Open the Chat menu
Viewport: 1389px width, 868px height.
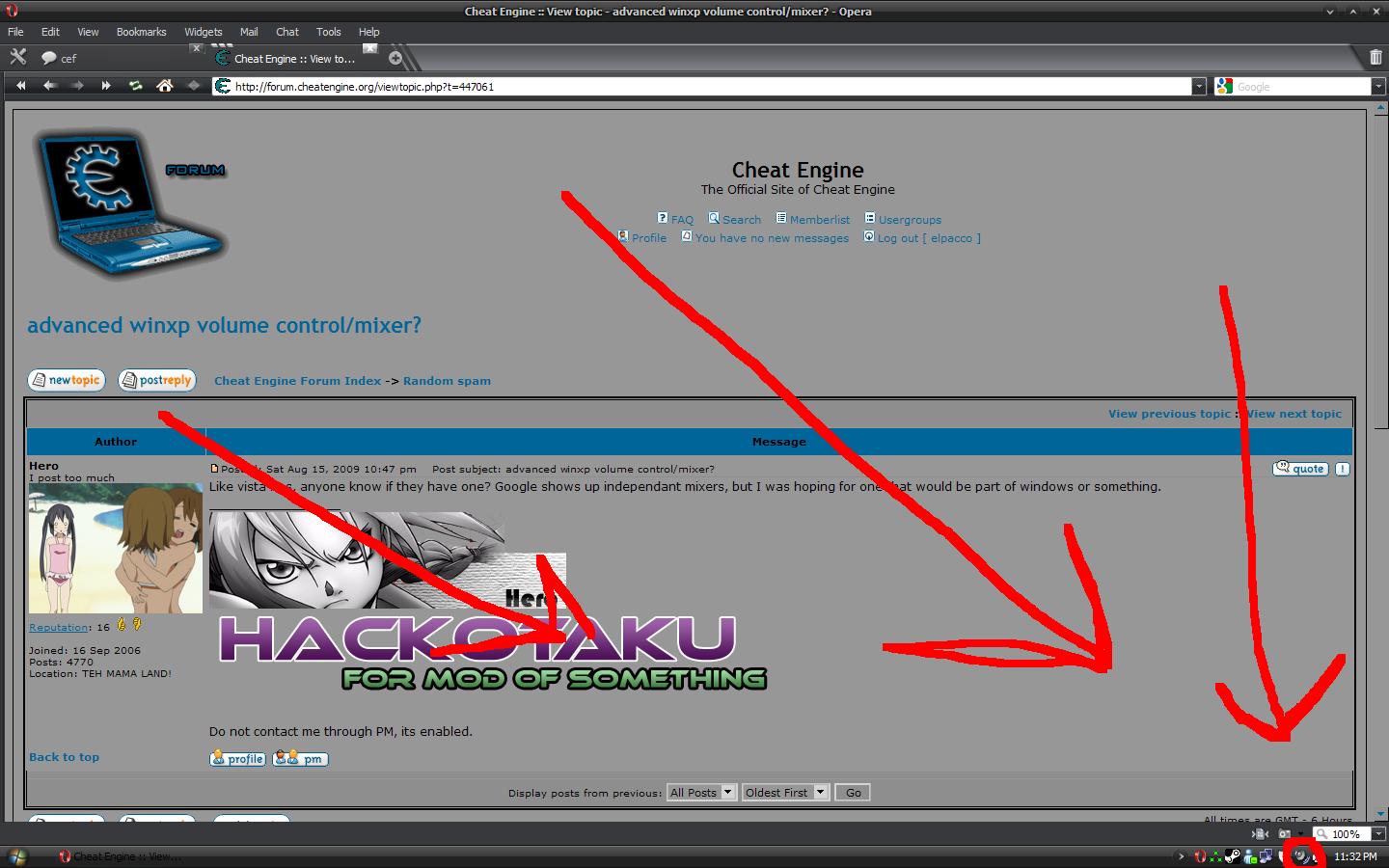287,32
